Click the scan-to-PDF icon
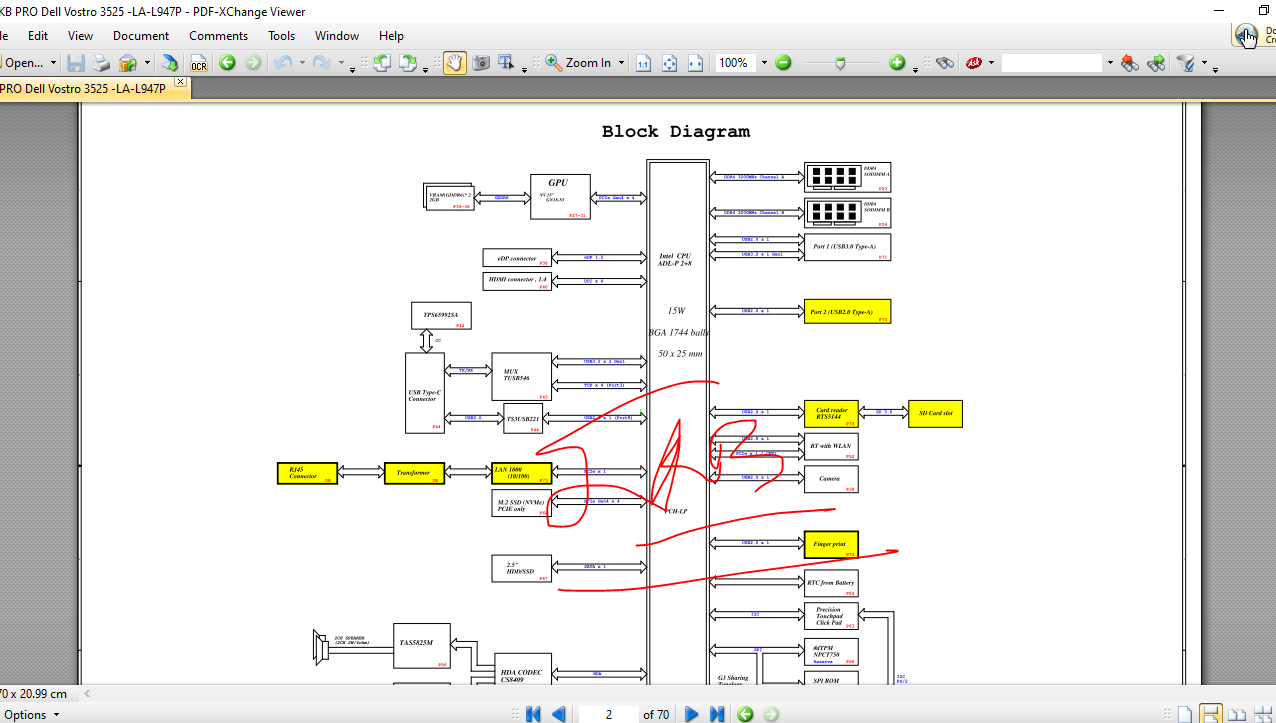1276x723 pixels. click(x=171, y=63)
